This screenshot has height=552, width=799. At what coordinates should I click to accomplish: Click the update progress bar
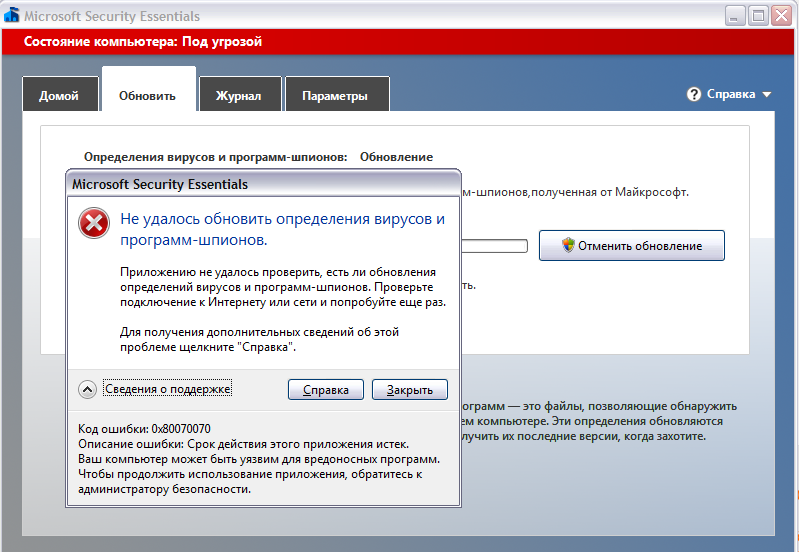(494, 246)
